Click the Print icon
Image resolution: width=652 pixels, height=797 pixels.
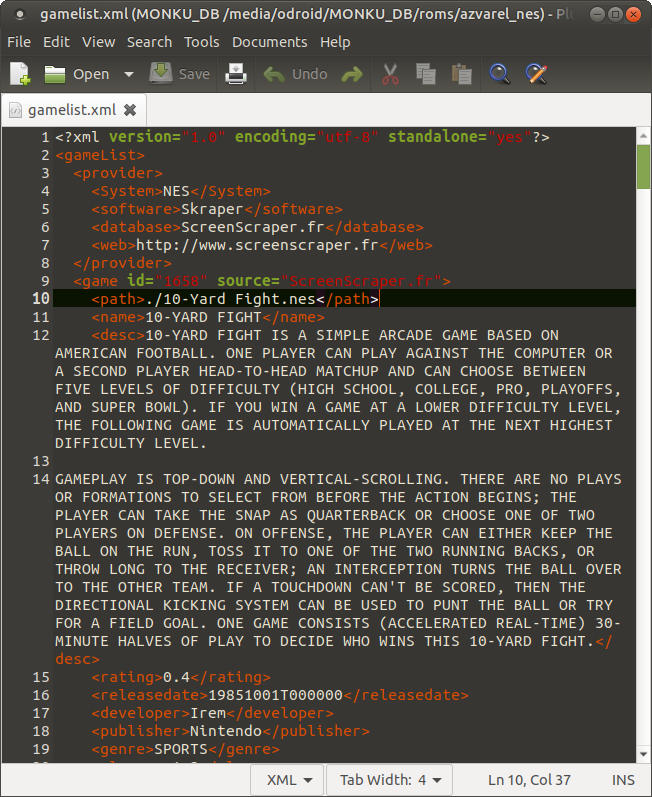click(235, 74)
